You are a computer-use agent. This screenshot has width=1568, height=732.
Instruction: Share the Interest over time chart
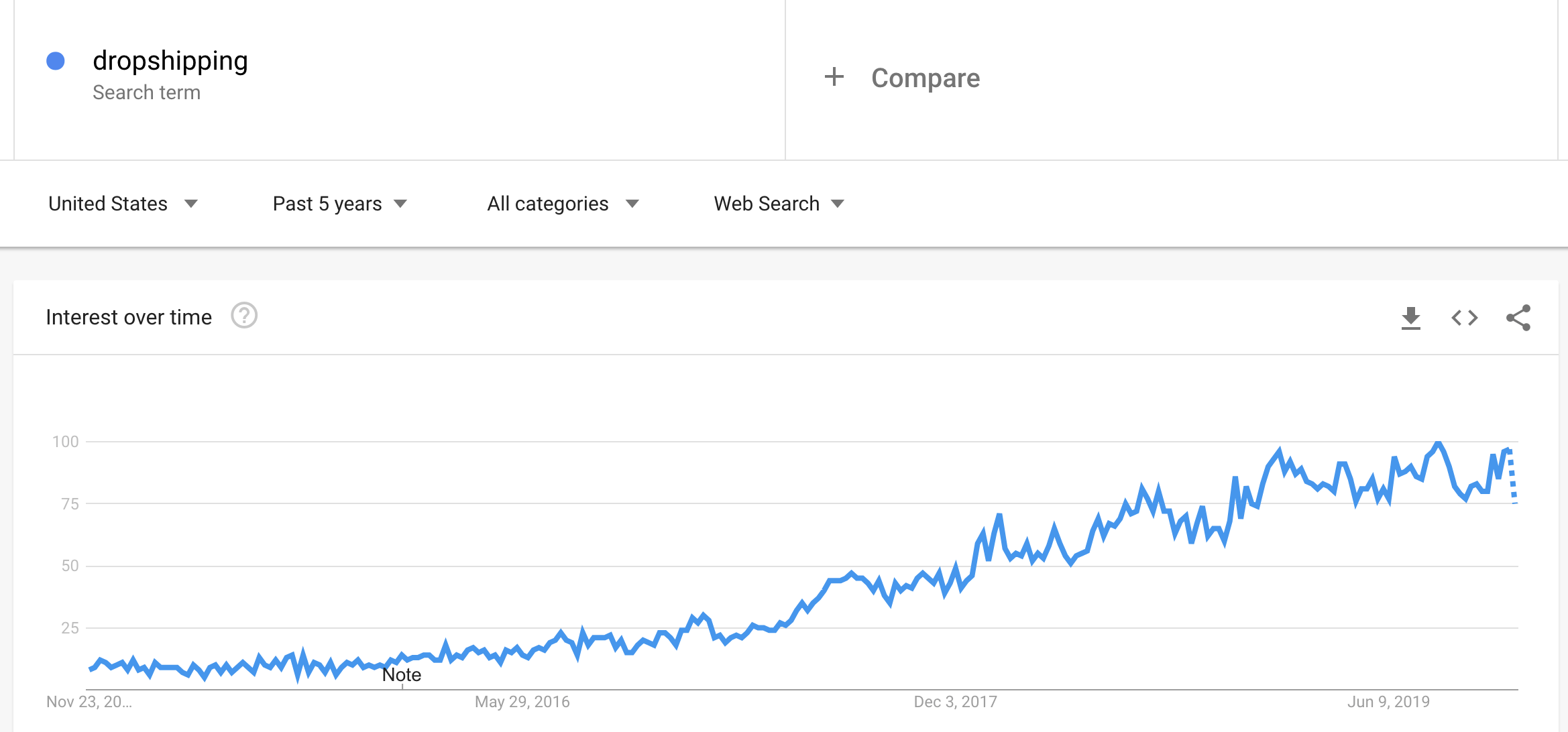click(x=1518, y=318)
